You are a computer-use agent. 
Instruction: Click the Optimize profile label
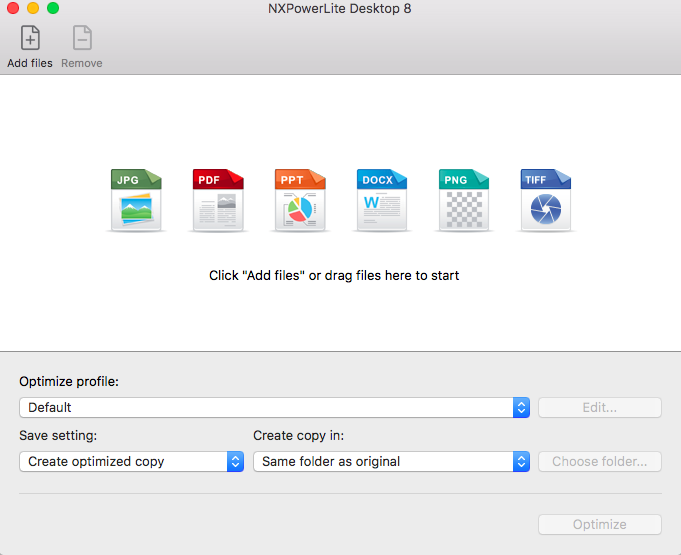pyautogui.click(x=69, y=381)
